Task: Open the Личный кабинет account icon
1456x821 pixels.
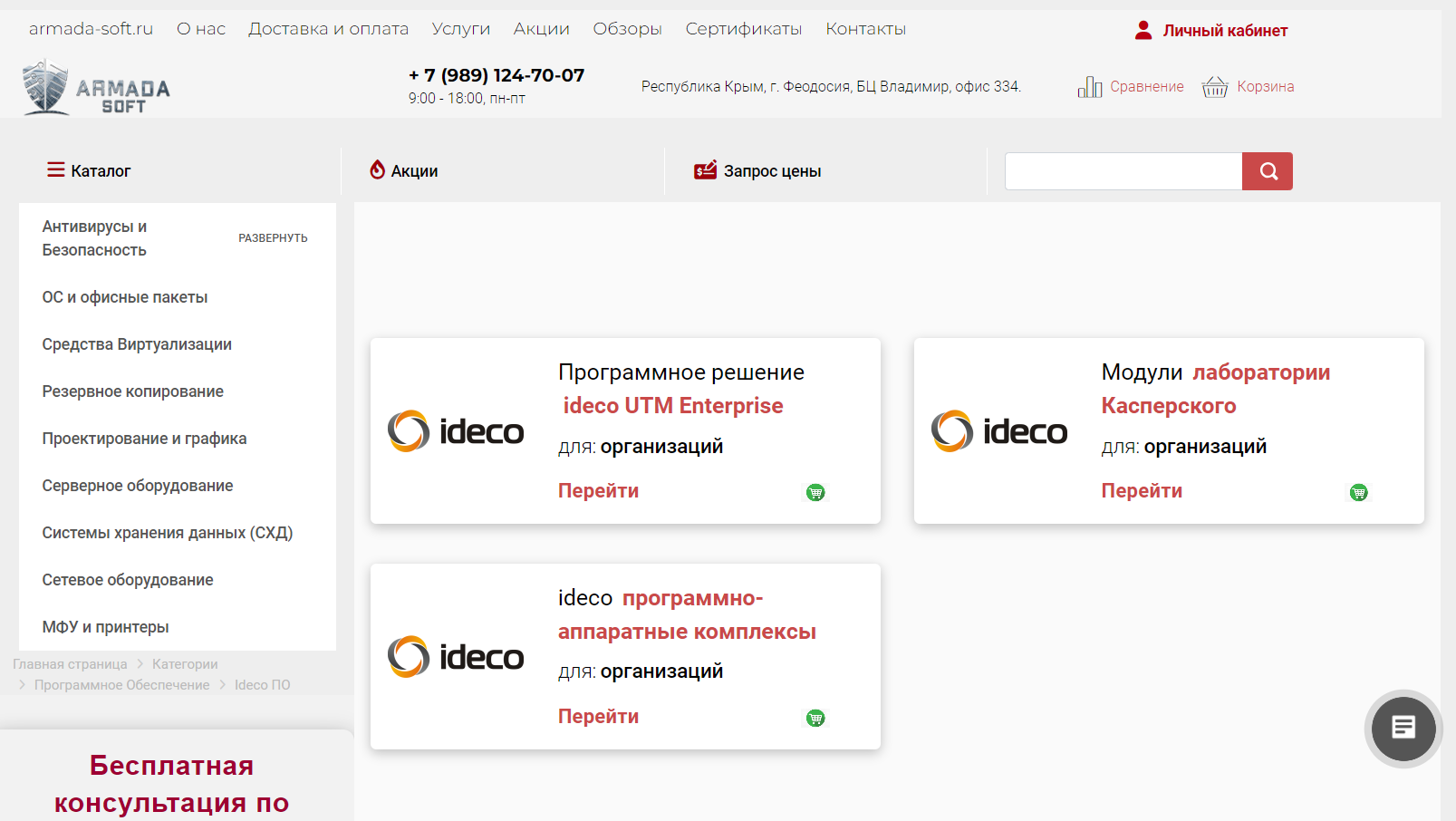Action: tap(1143, 29)
